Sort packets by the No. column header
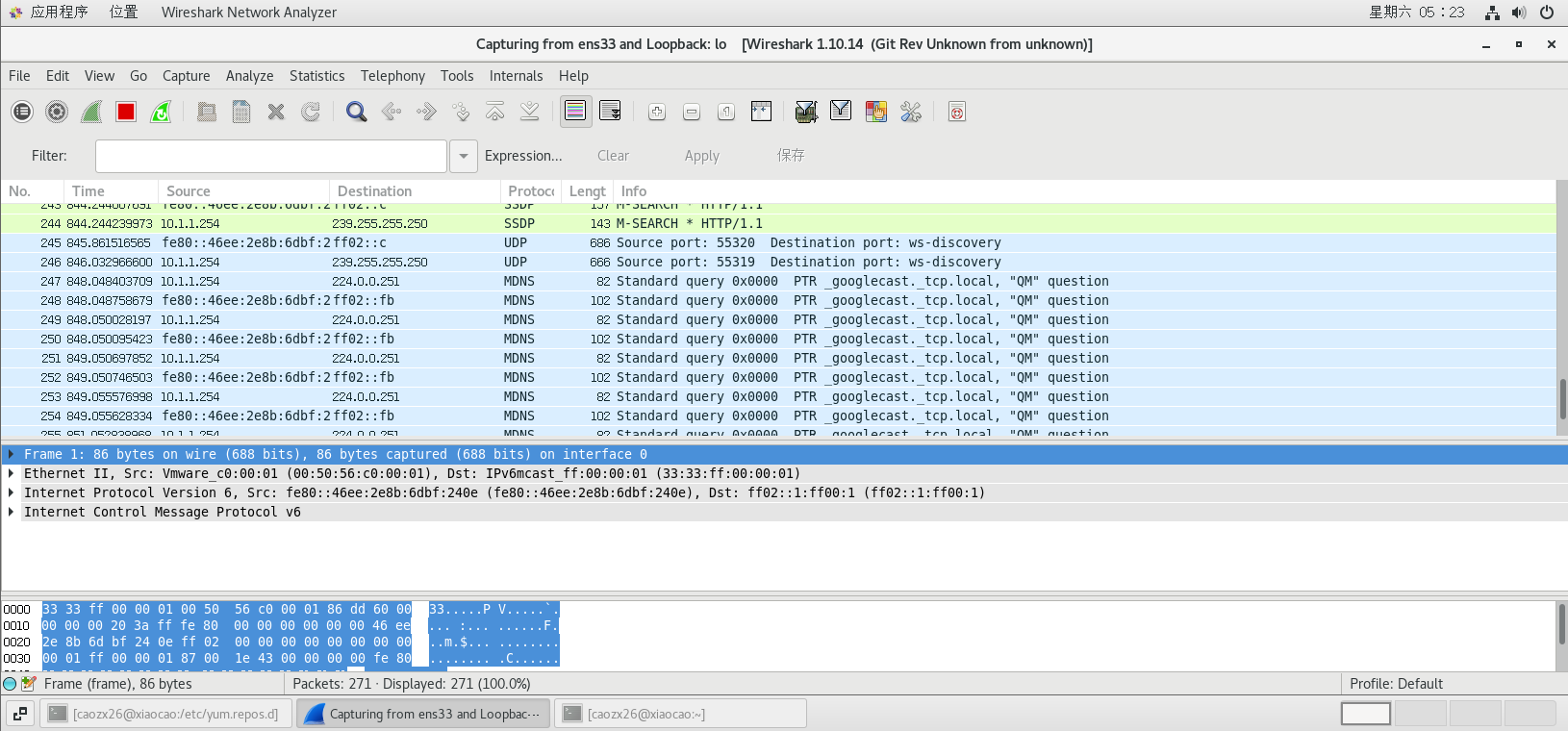This screenshot has width=1568, height=731. click(x=33, y=191)
